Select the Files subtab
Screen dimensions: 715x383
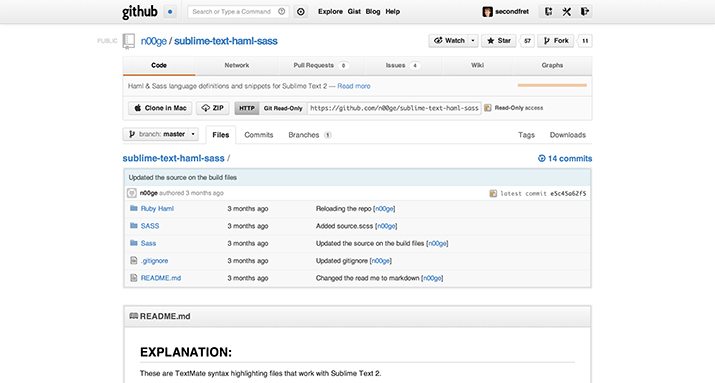221,135
